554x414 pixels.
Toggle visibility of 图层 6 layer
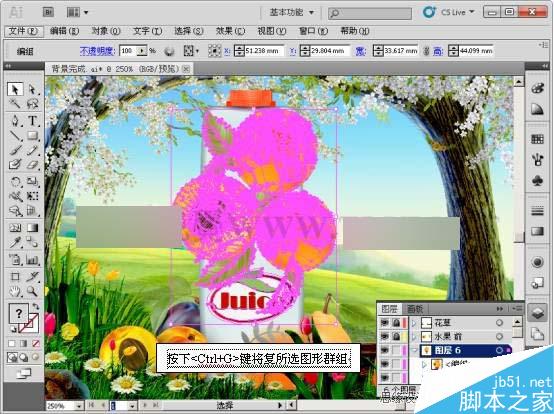(385, 350)
